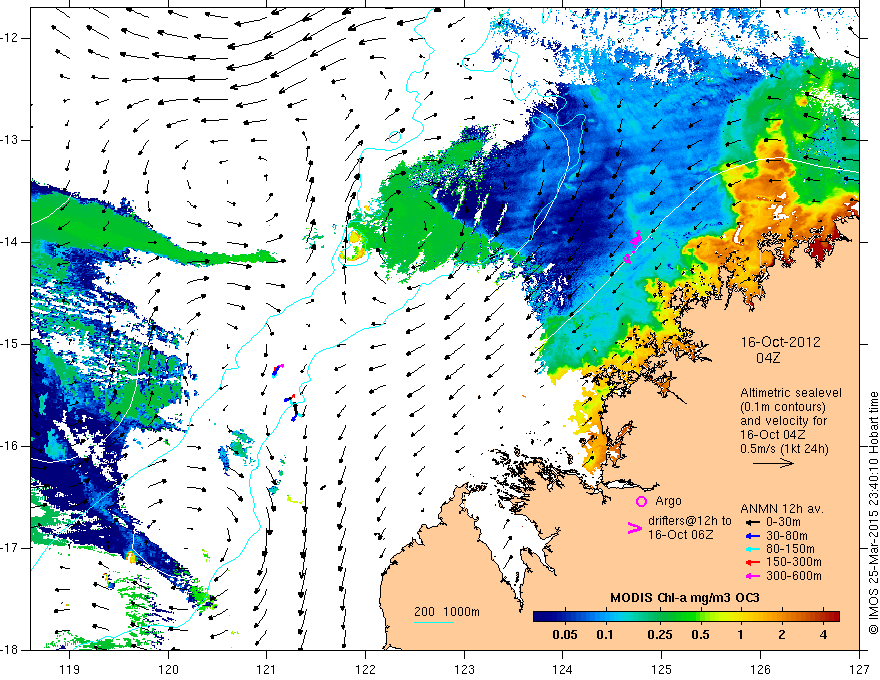The image size is (880, 680).
Task: Click the latitude axis label -14
Action: click(x=10, y=242)
